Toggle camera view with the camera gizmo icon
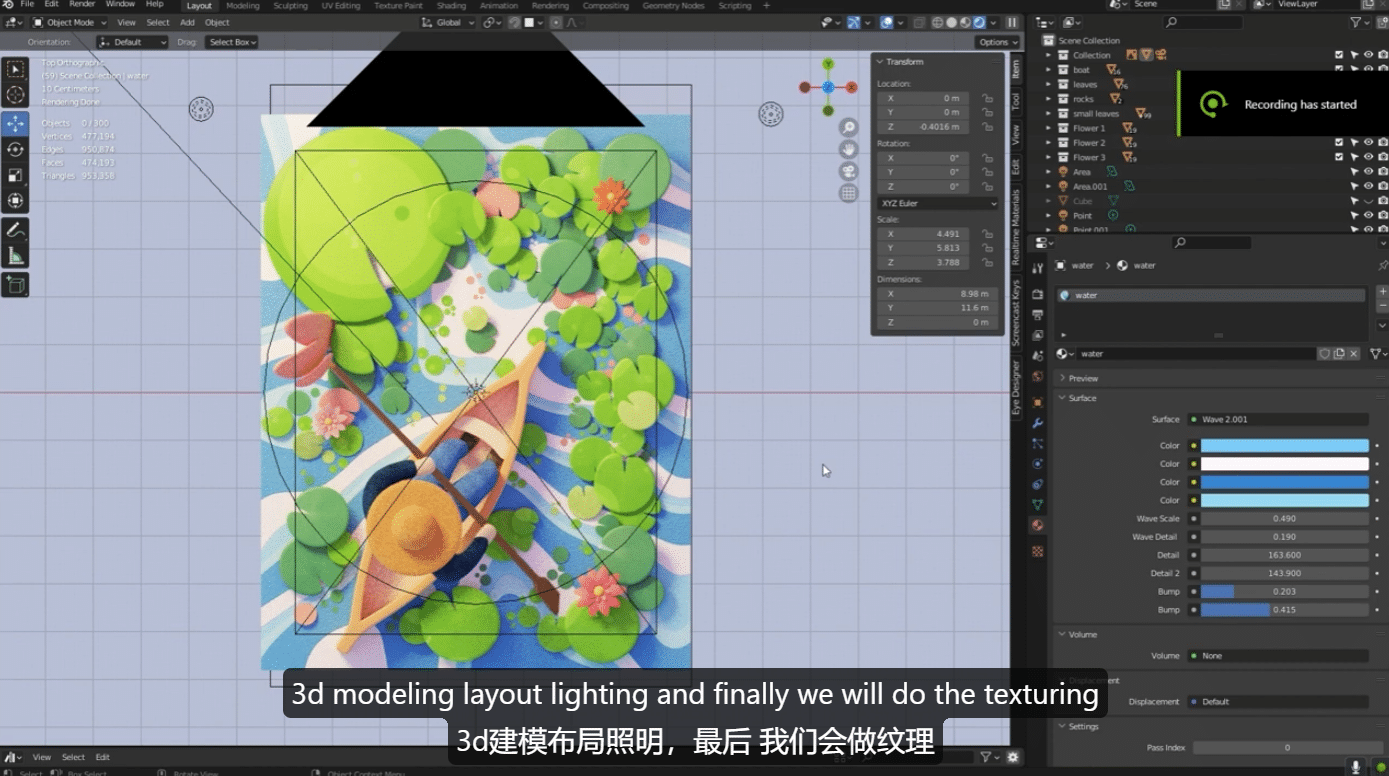The height and width of the screenshot is (776, 1389). (x=848, y=172)
